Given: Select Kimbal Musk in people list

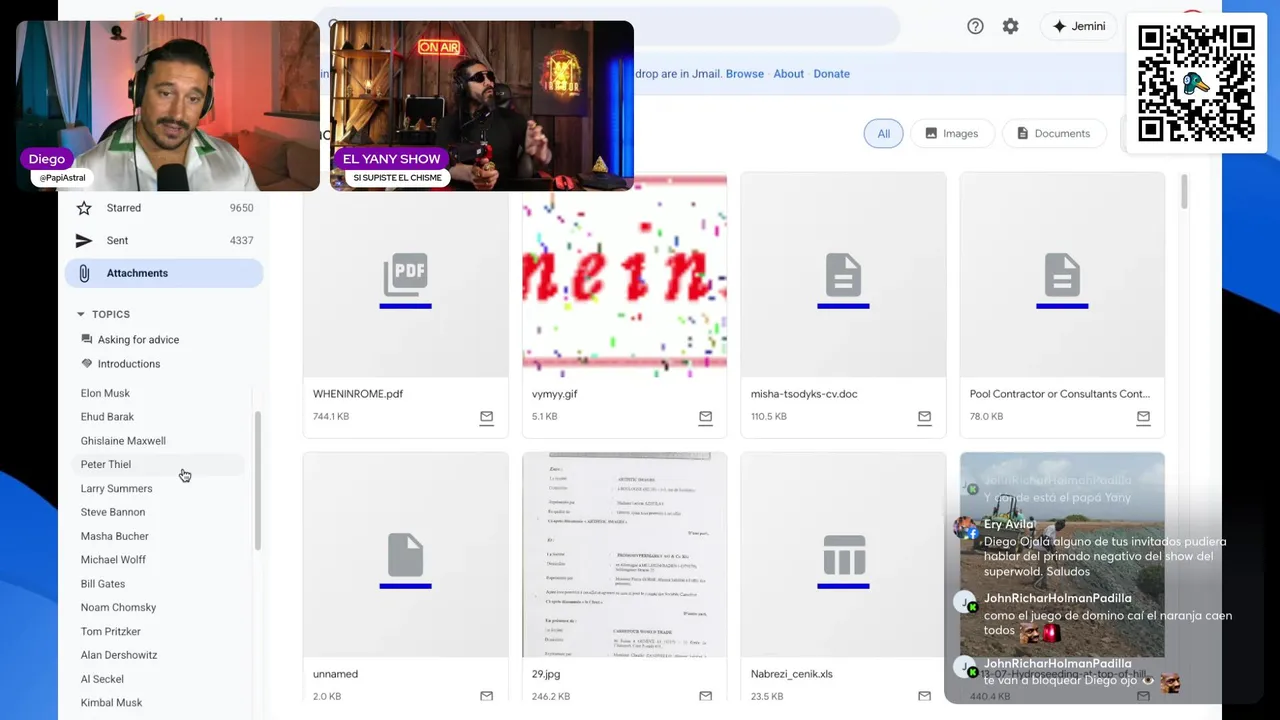Looking at the screenshot, I should click(111, 703).
